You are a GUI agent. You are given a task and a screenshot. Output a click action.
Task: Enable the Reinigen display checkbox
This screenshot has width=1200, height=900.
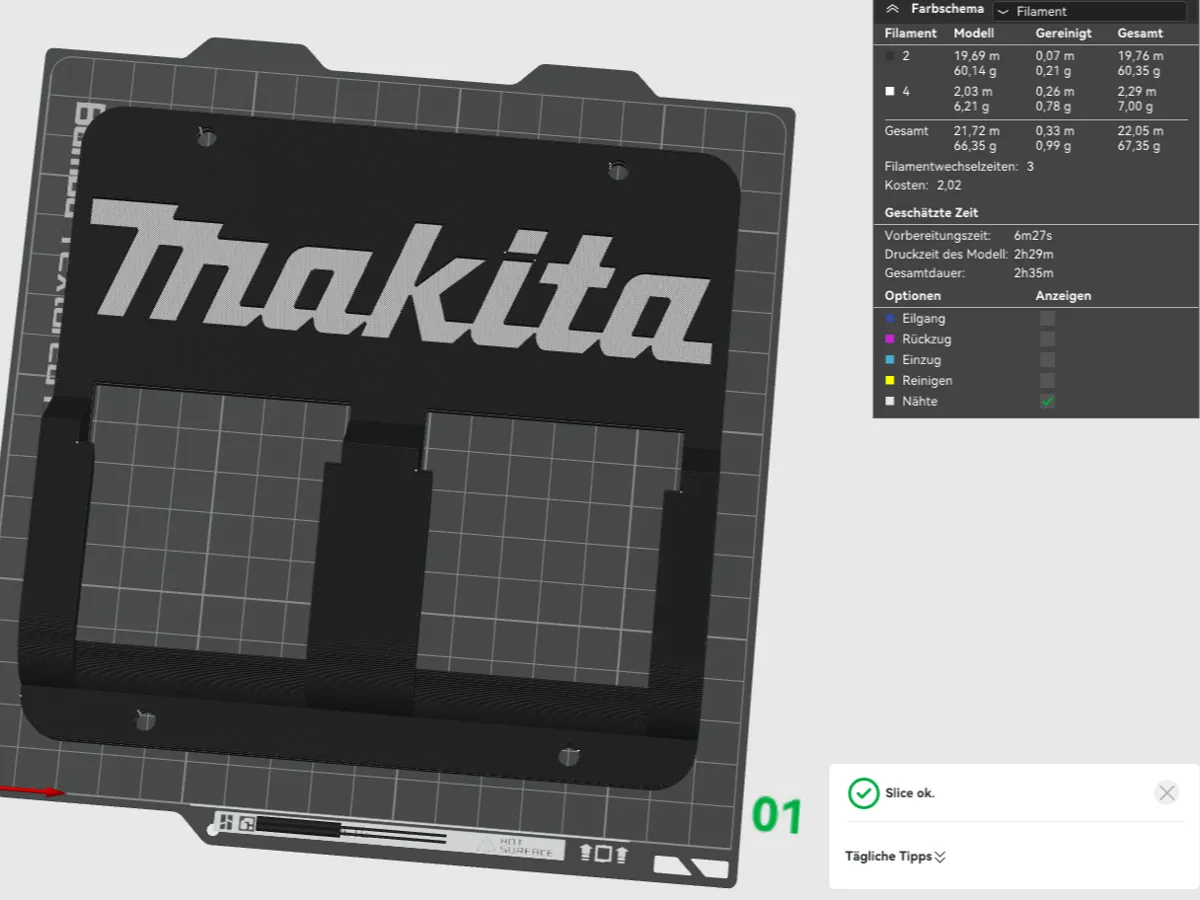pos(1047,381)
